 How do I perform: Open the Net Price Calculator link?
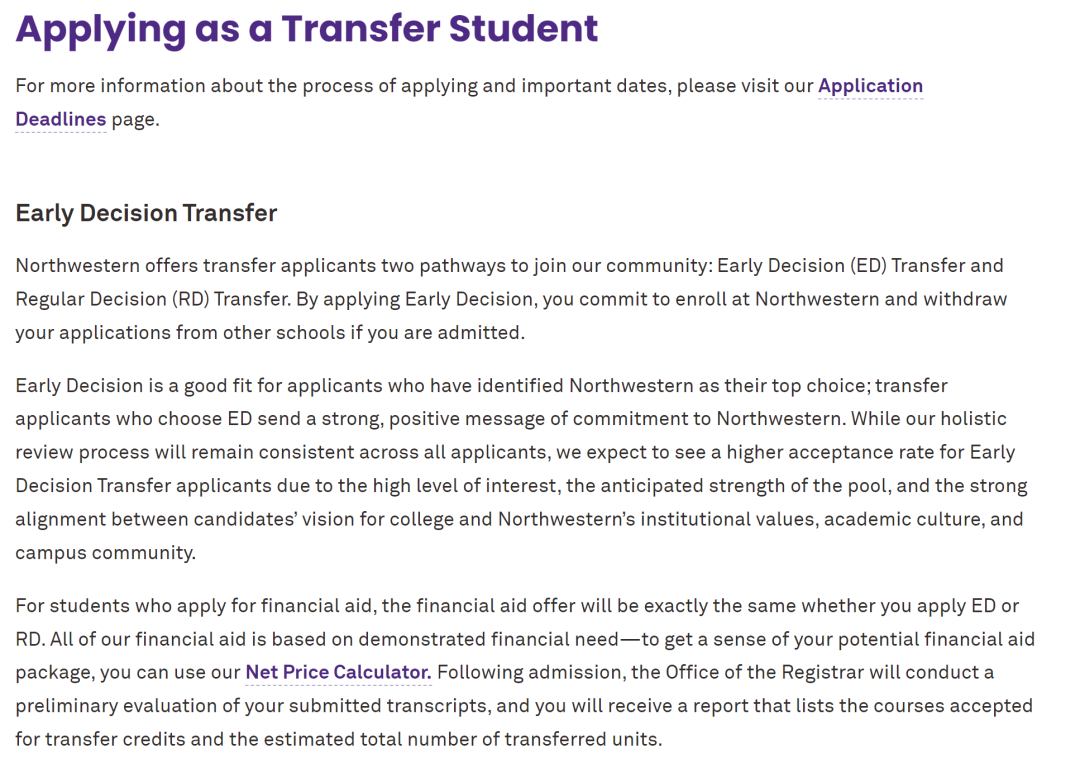(x=338, y=672)
